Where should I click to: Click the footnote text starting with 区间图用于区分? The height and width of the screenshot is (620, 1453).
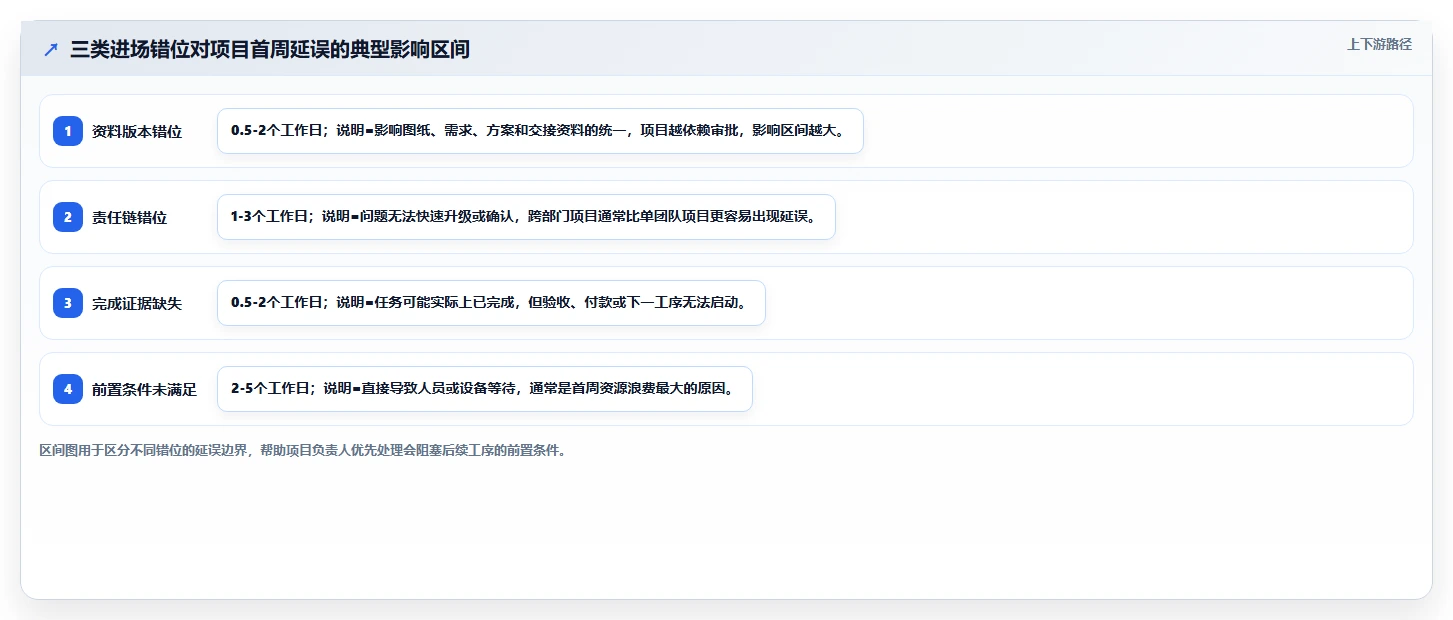click(x=305, y=451)
